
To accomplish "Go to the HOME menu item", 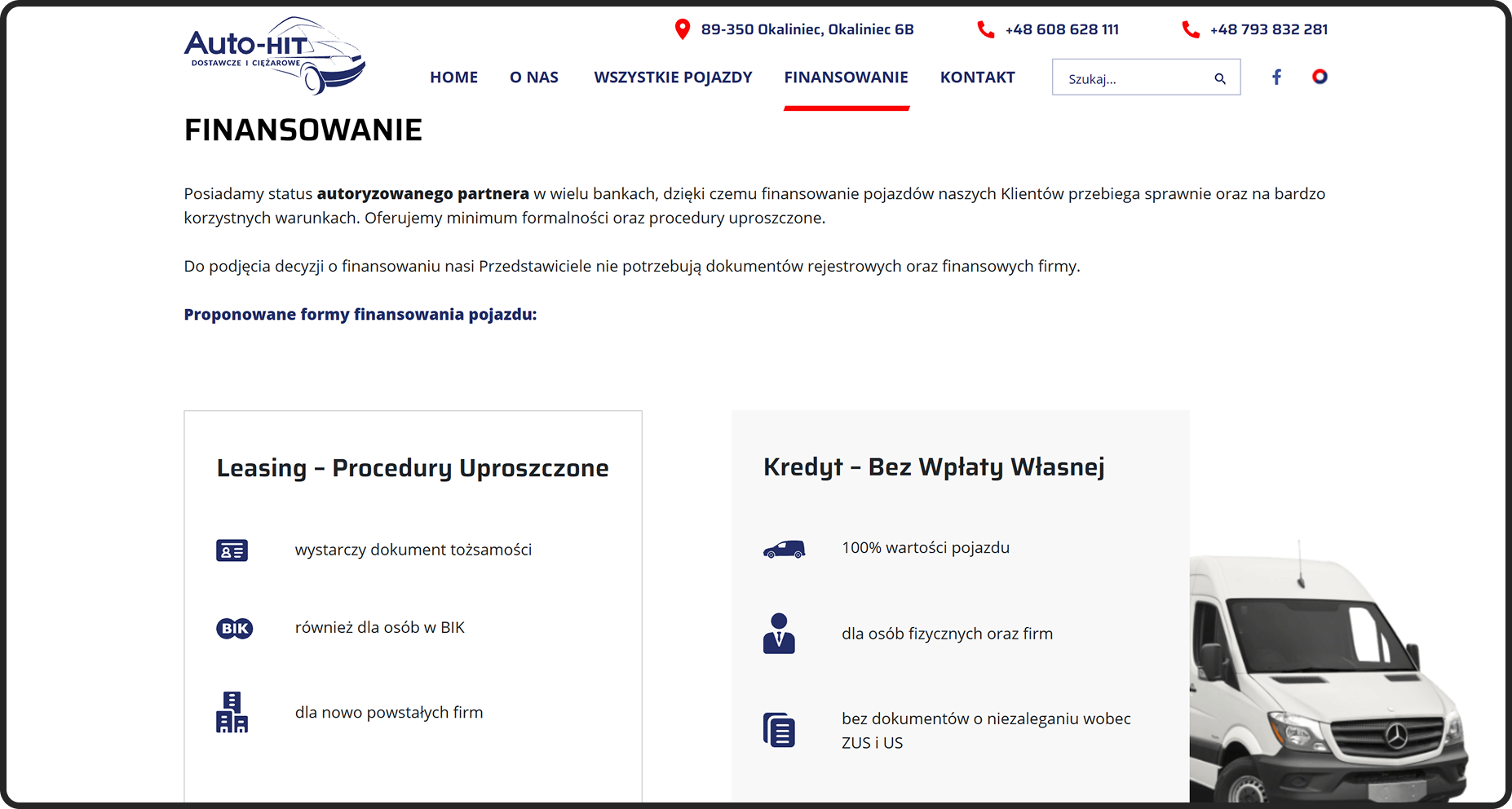I will (453, 77).
